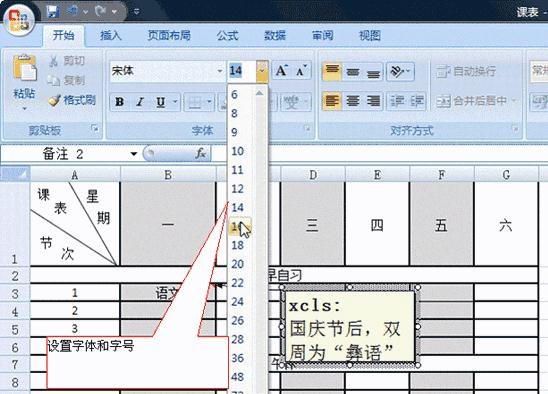Toggle 自动换行 wrap text
This screenshot has height=394, width=548.
(x=466, y=71)
